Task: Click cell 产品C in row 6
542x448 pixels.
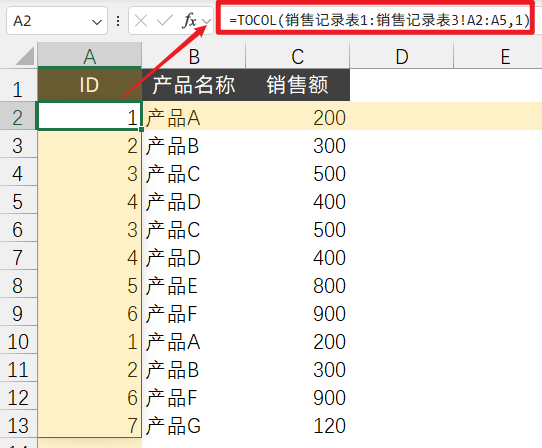Action: (194, 228)
